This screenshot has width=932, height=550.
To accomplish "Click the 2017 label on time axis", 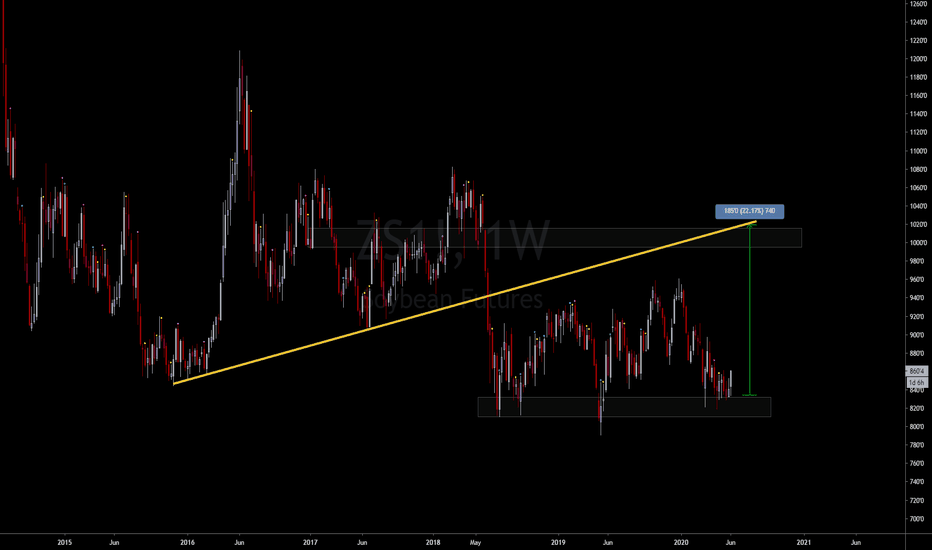I will click(x=310, y=542).
